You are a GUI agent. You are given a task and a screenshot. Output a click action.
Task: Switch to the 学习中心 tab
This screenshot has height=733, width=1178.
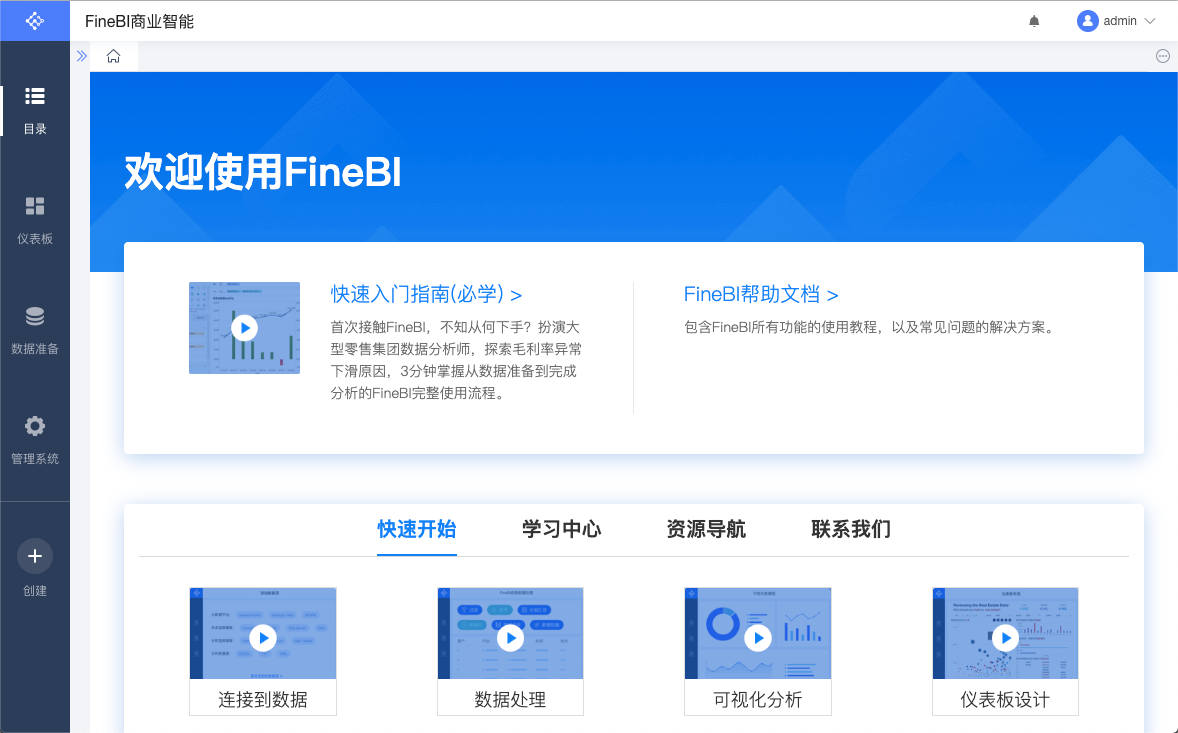coord(561,529)
